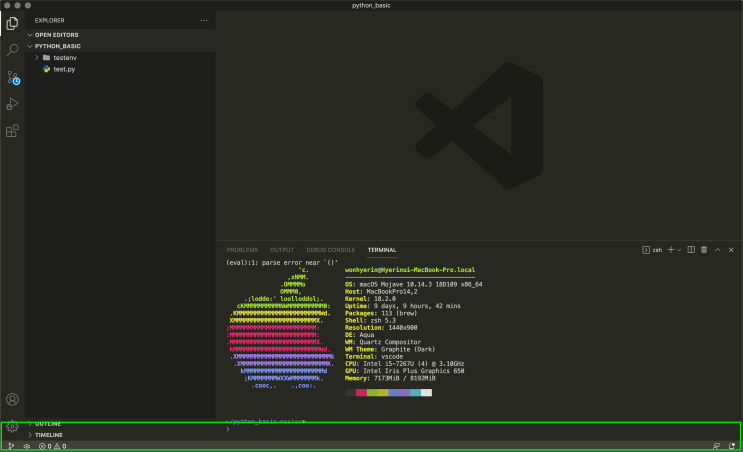Maximize the panel size with chevron up
The width and height of the screenshot is (743, 452).
[x=717, y=250]
